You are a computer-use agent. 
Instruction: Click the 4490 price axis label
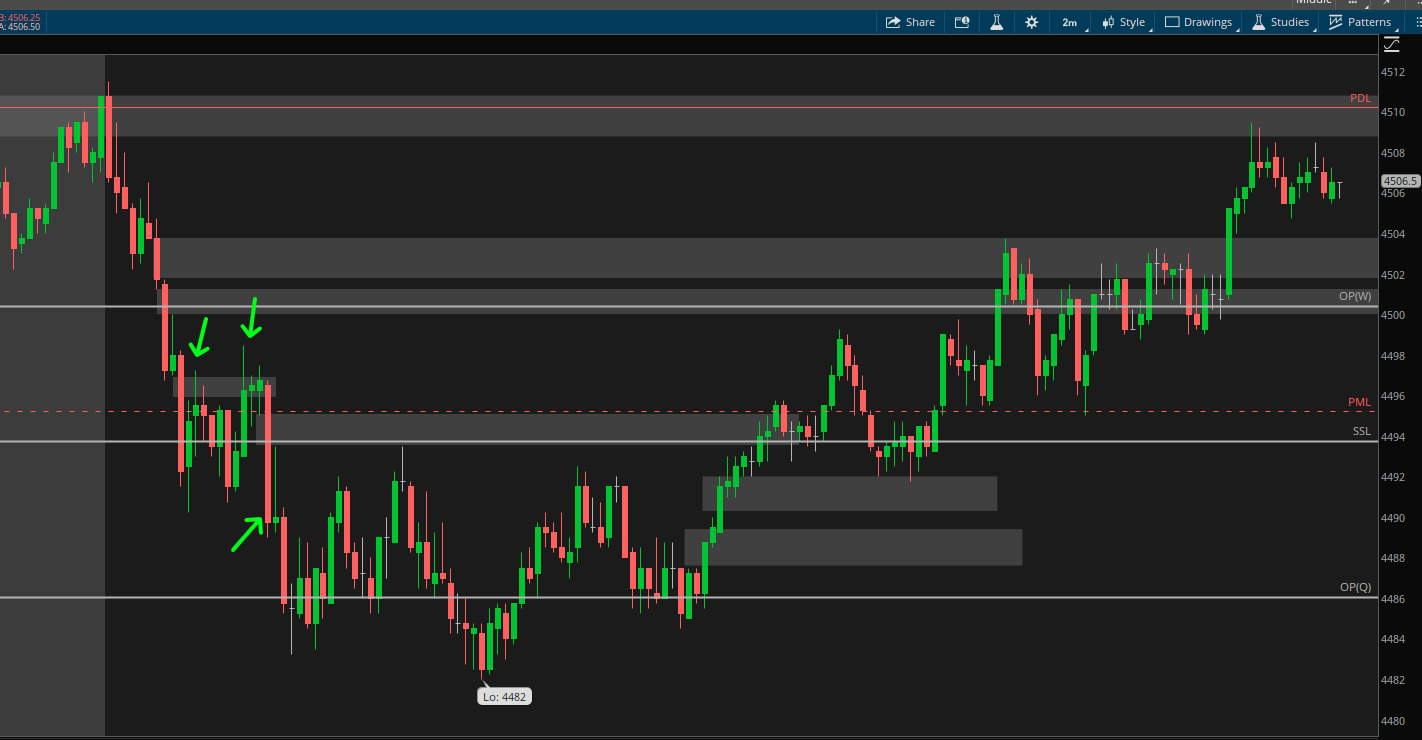pos(1393,518)
